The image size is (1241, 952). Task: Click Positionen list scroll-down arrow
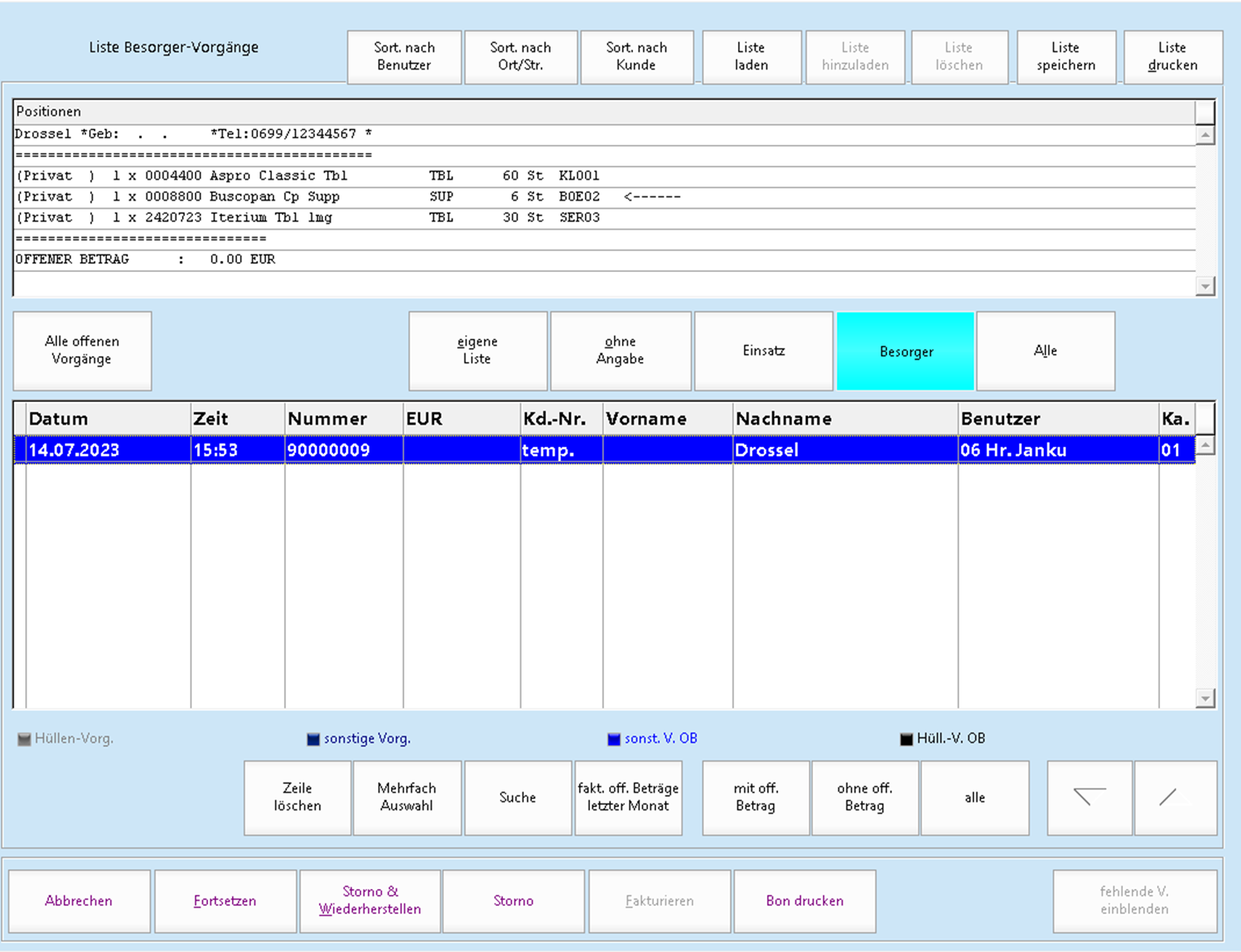click(x=1205, y=286)
